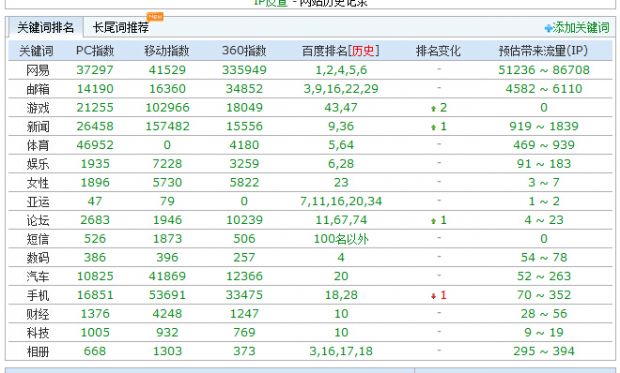
Task: Click traffic estimate 4582 ~ 6110
Action: pyautogui.click(x=544, y=89)
